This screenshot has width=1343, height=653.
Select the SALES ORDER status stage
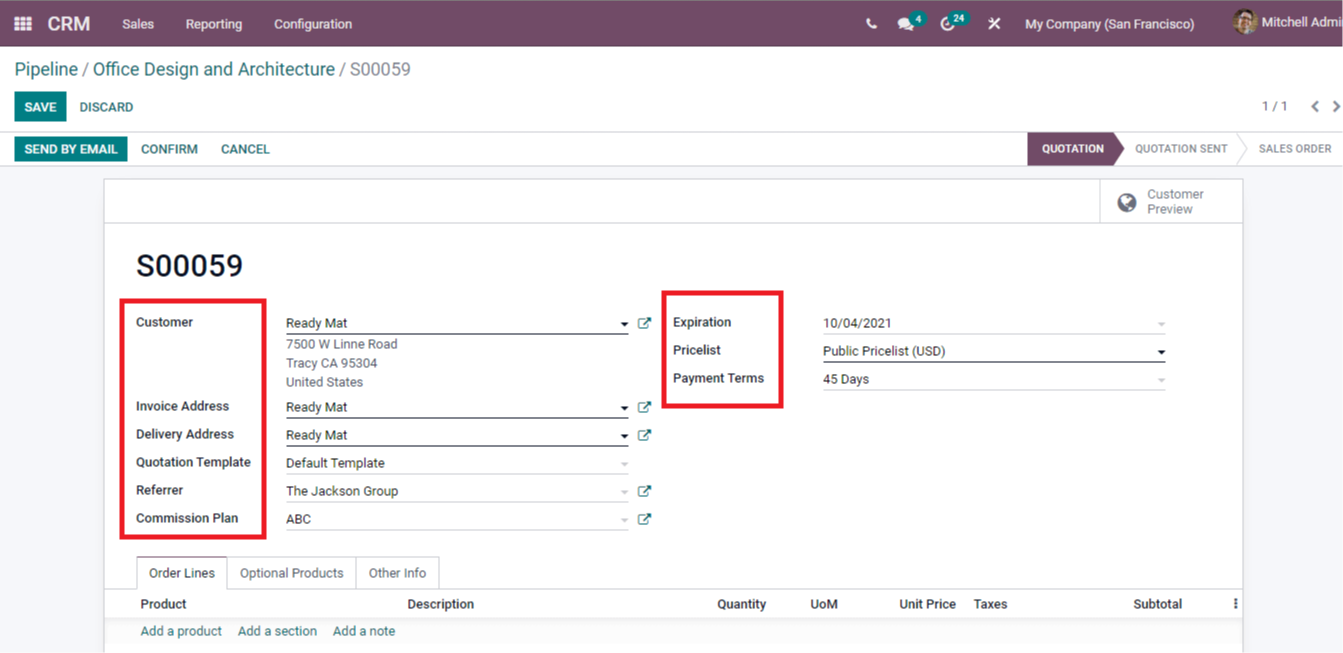[x=1294, y=149]
